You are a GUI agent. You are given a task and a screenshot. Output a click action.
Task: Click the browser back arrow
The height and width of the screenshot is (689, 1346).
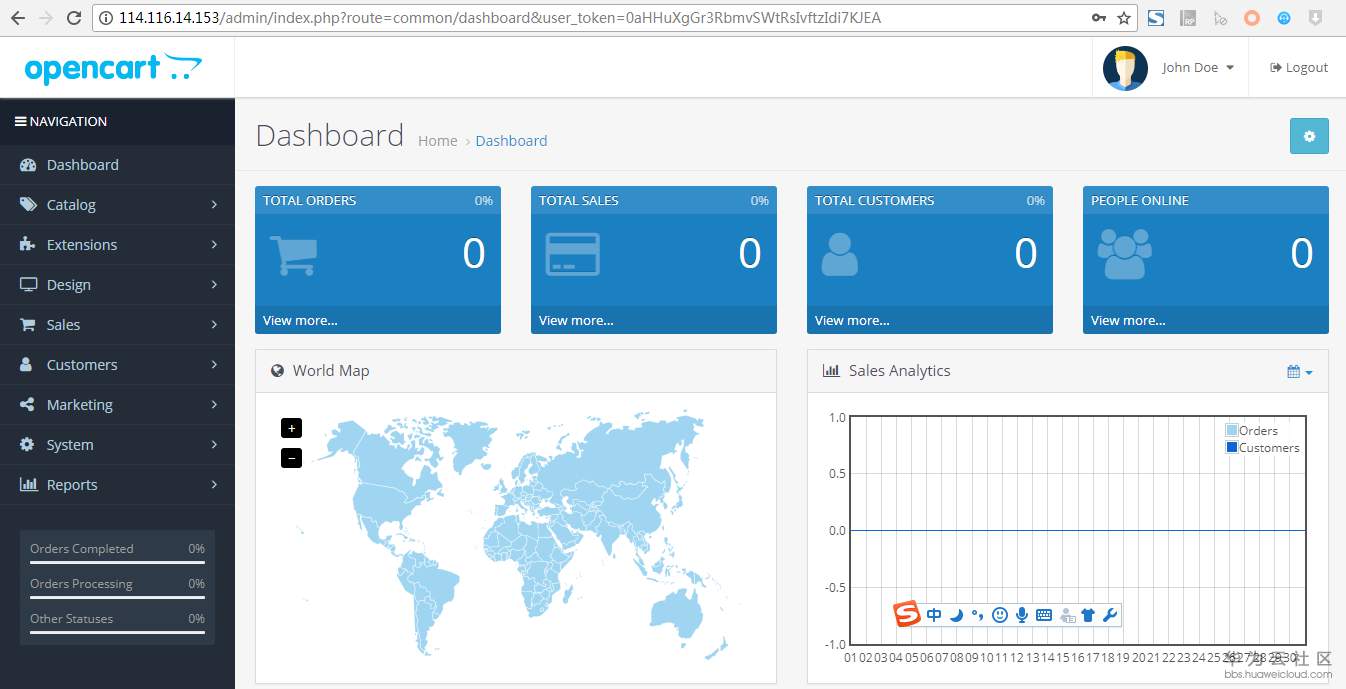pos(17,18)
